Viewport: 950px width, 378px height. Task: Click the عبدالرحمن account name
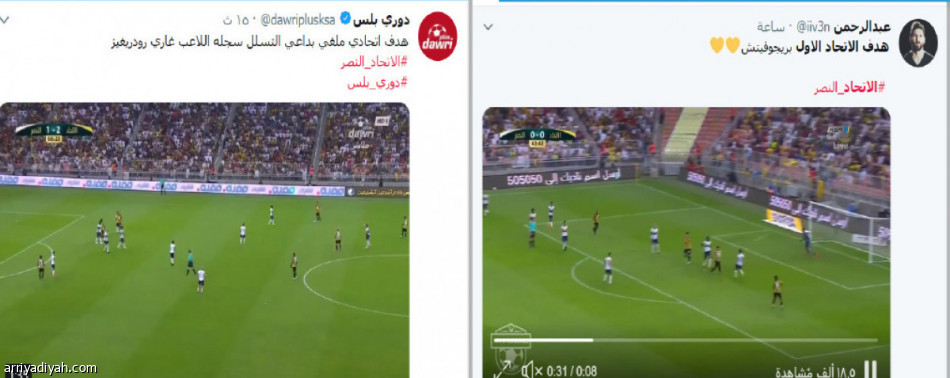(x=862, y=27)
